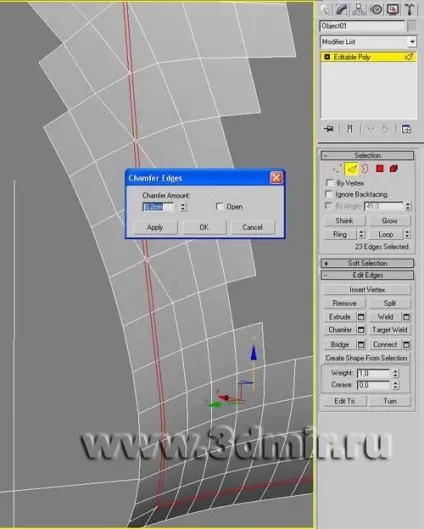Click Create Shape From Selection button
Screen dimensions: 424x529
[367, 358]
